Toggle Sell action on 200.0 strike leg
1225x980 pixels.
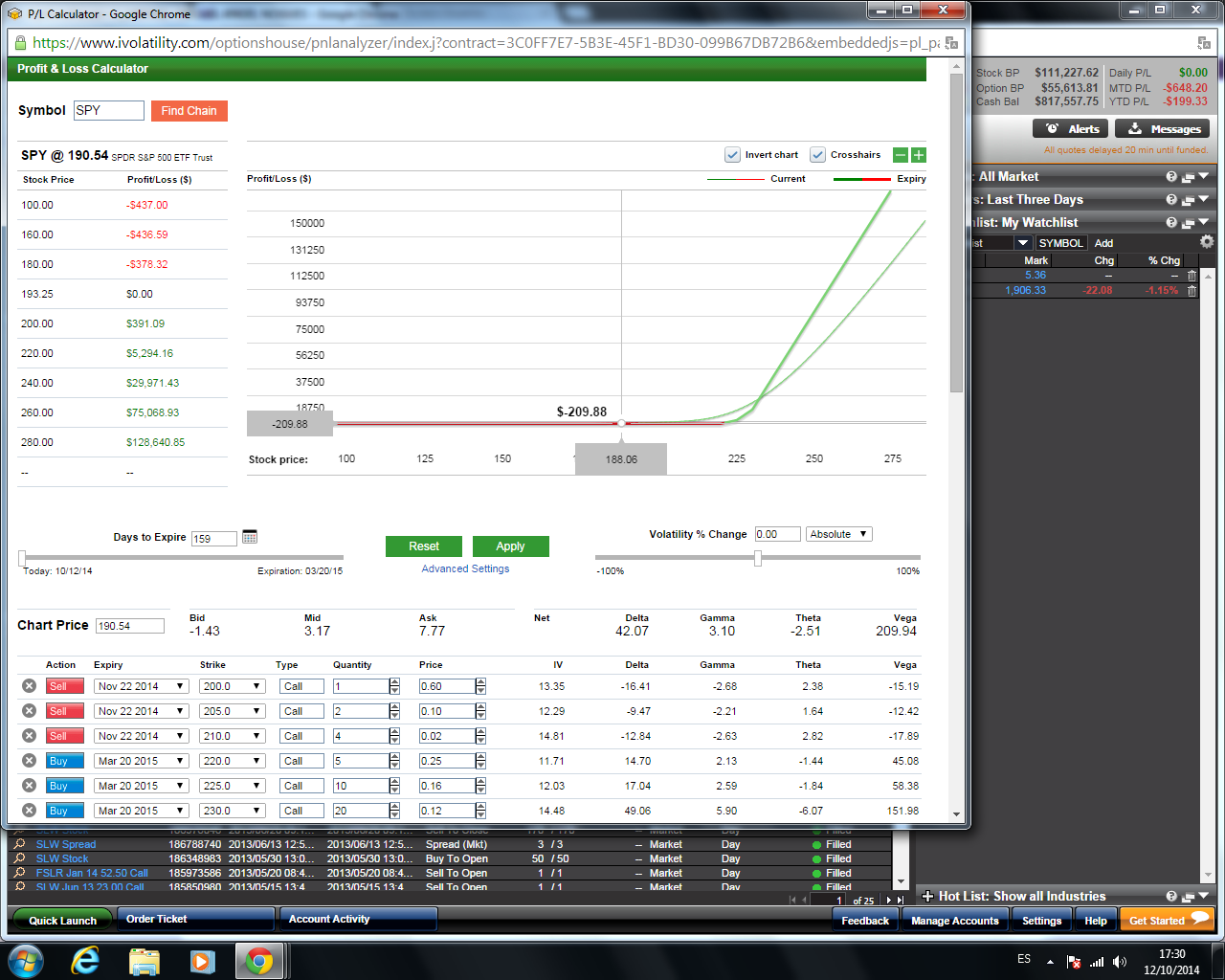coord(65,686)
